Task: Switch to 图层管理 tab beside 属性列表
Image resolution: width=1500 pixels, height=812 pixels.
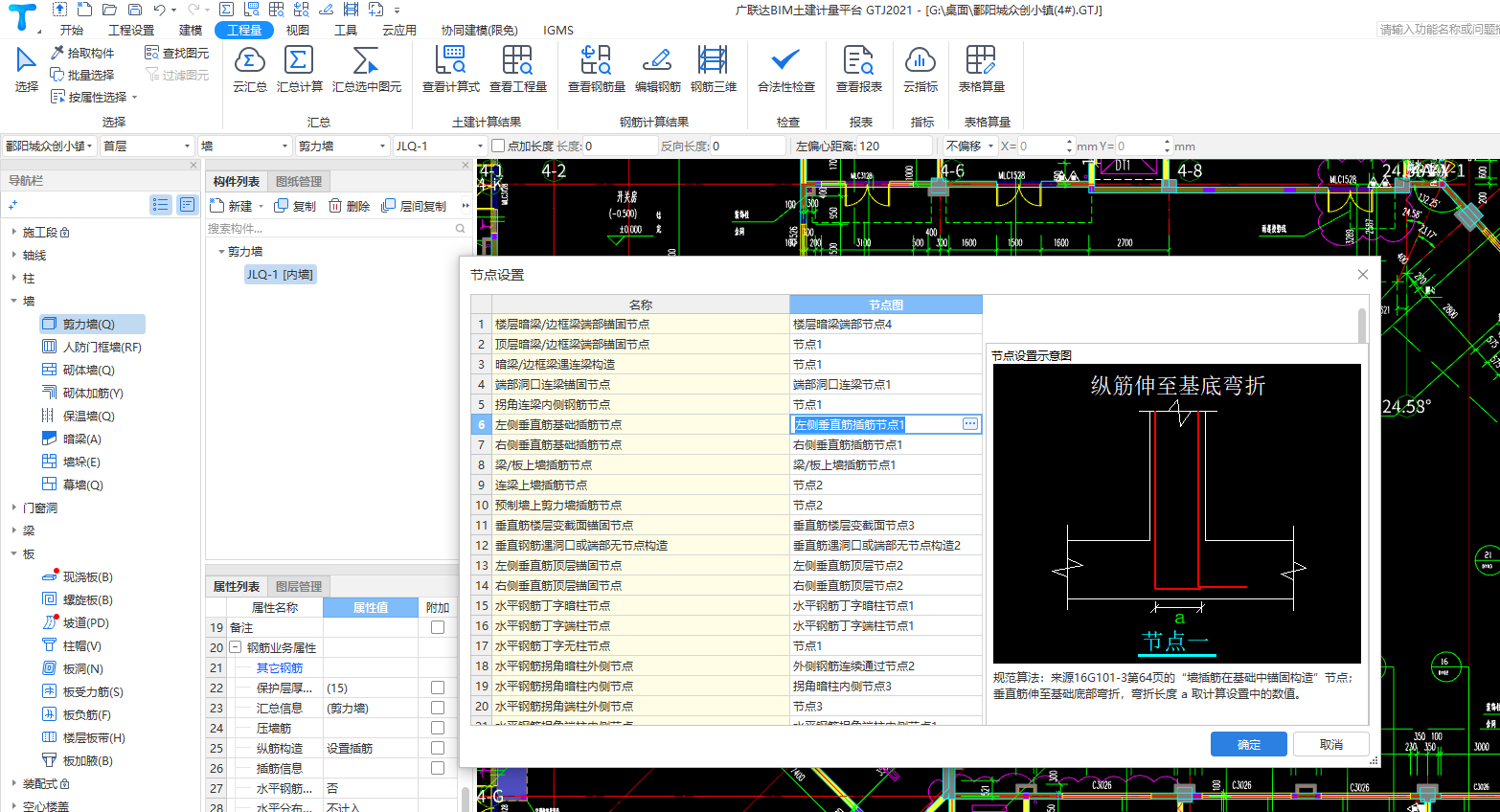Action: (x=299, y=586)
